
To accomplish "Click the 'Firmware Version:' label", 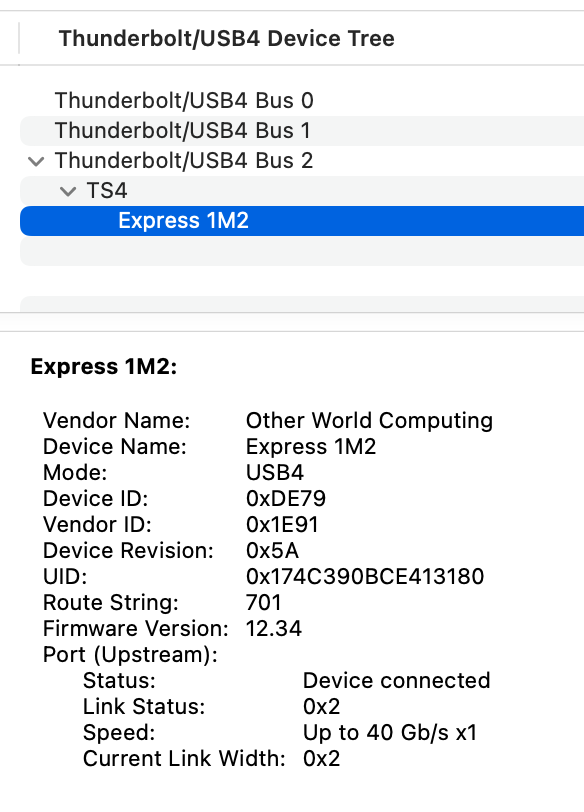I will click(x=136, y=628).
